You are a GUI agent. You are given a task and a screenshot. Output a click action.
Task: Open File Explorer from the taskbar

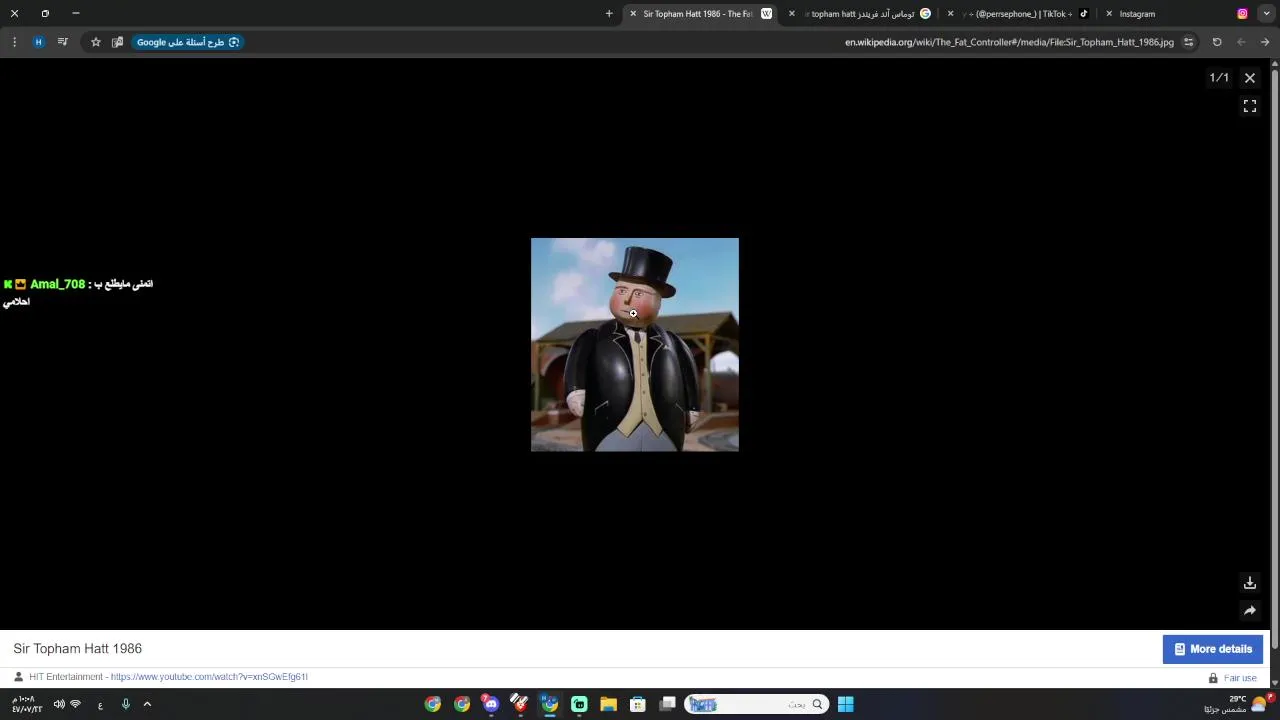point(608,704)
